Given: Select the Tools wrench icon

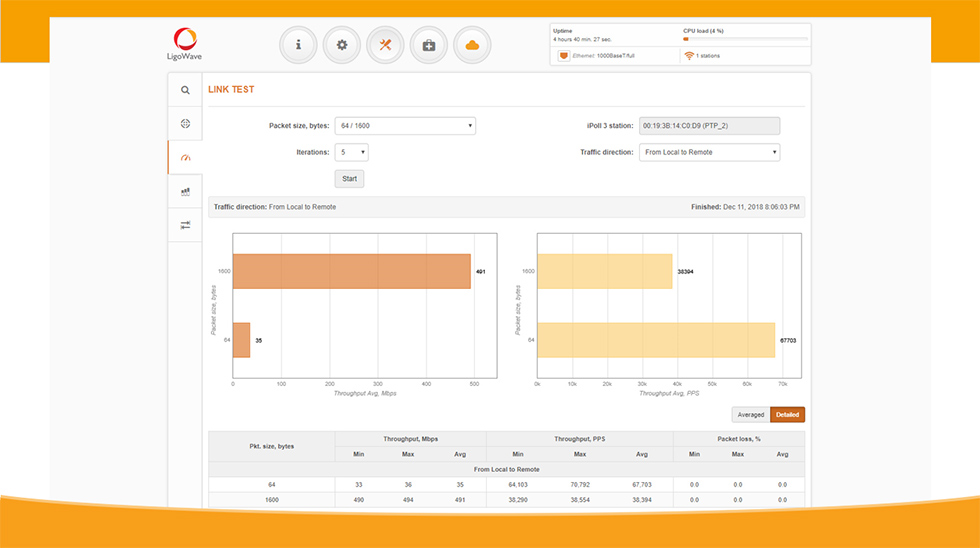Looking at the screenshot, I should tap(385, 45).
